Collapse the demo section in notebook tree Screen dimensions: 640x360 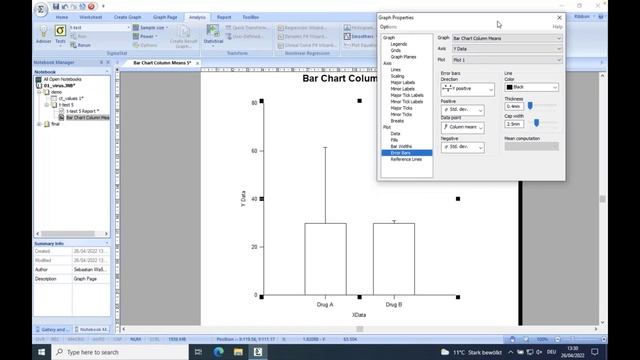(40, 92)
